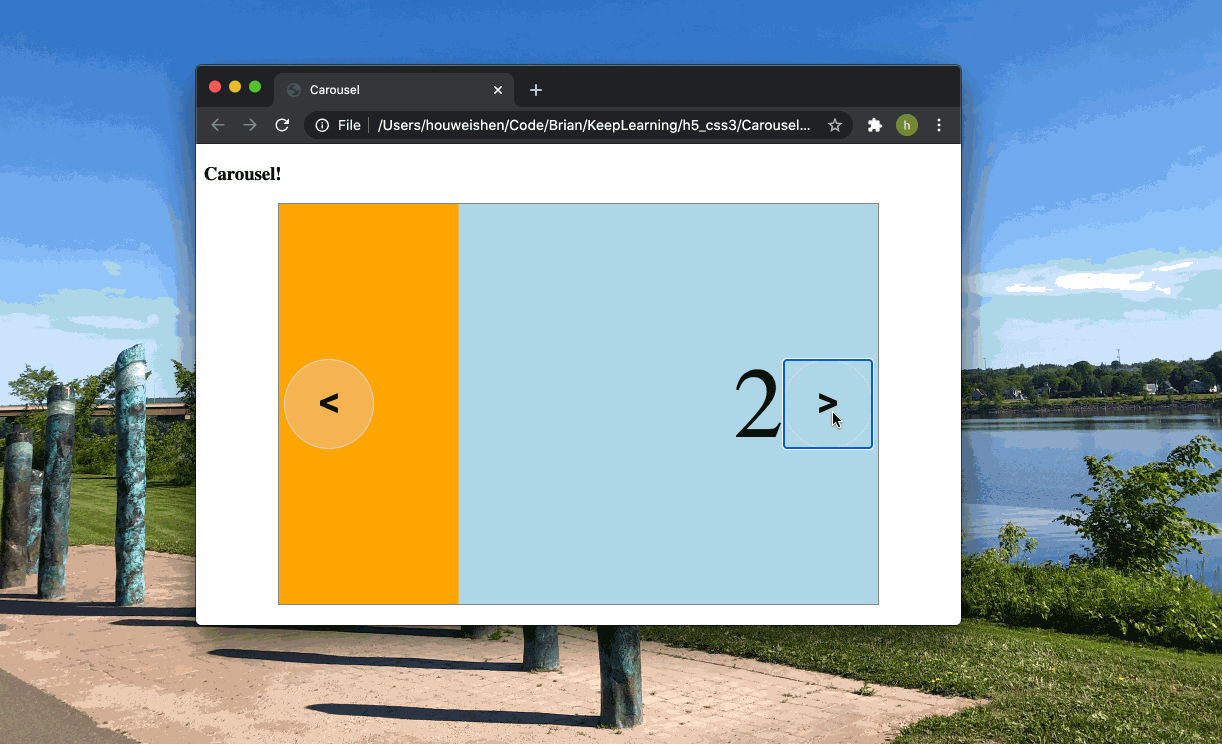Click the 'Carousel!' page heading

click(x=242, y=173)
